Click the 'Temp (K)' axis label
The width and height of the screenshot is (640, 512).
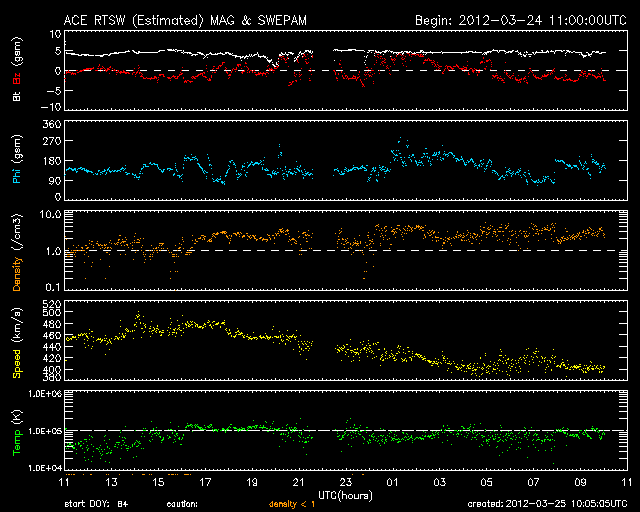(x=17, y=433)
